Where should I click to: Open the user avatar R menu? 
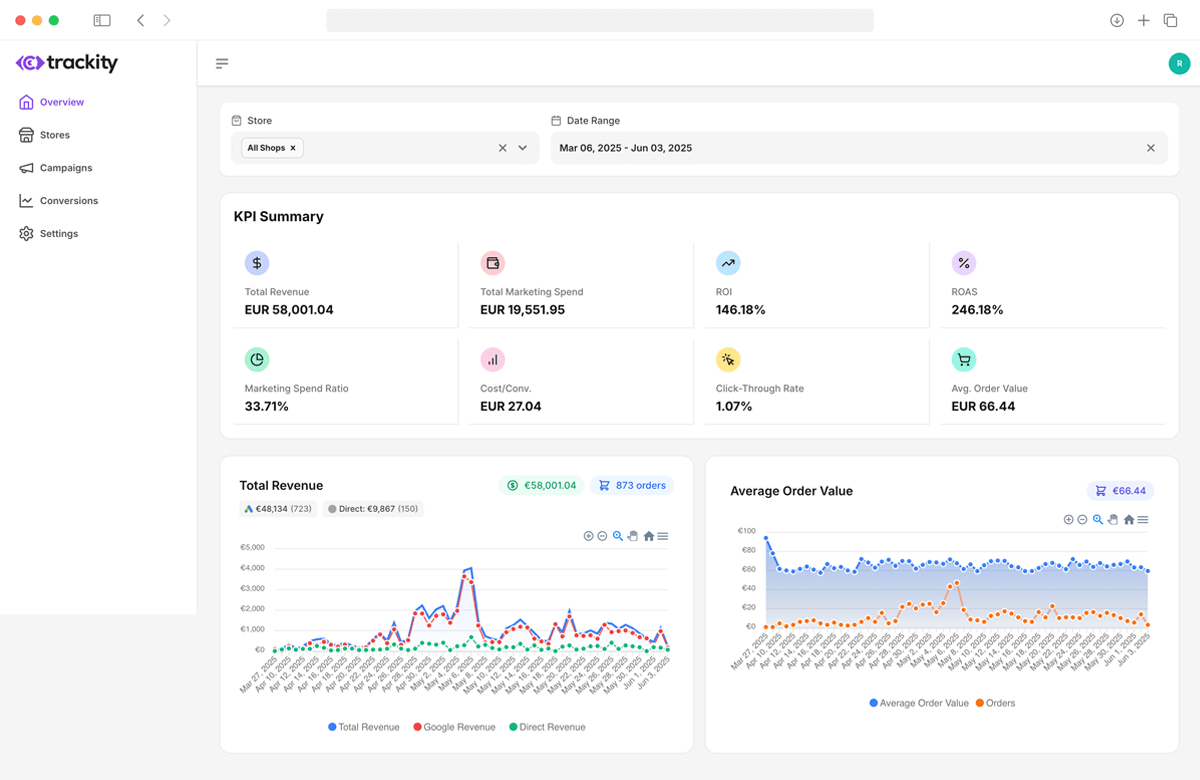[1179, 64]
